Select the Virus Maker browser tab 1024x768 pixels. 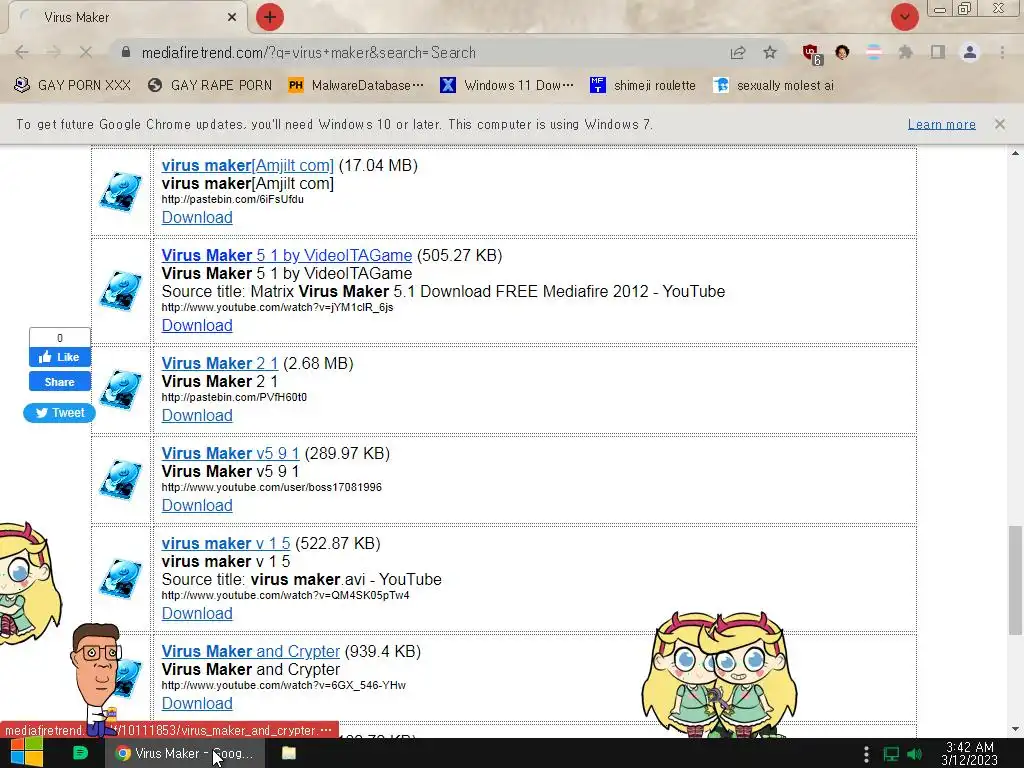pos(127,18)
